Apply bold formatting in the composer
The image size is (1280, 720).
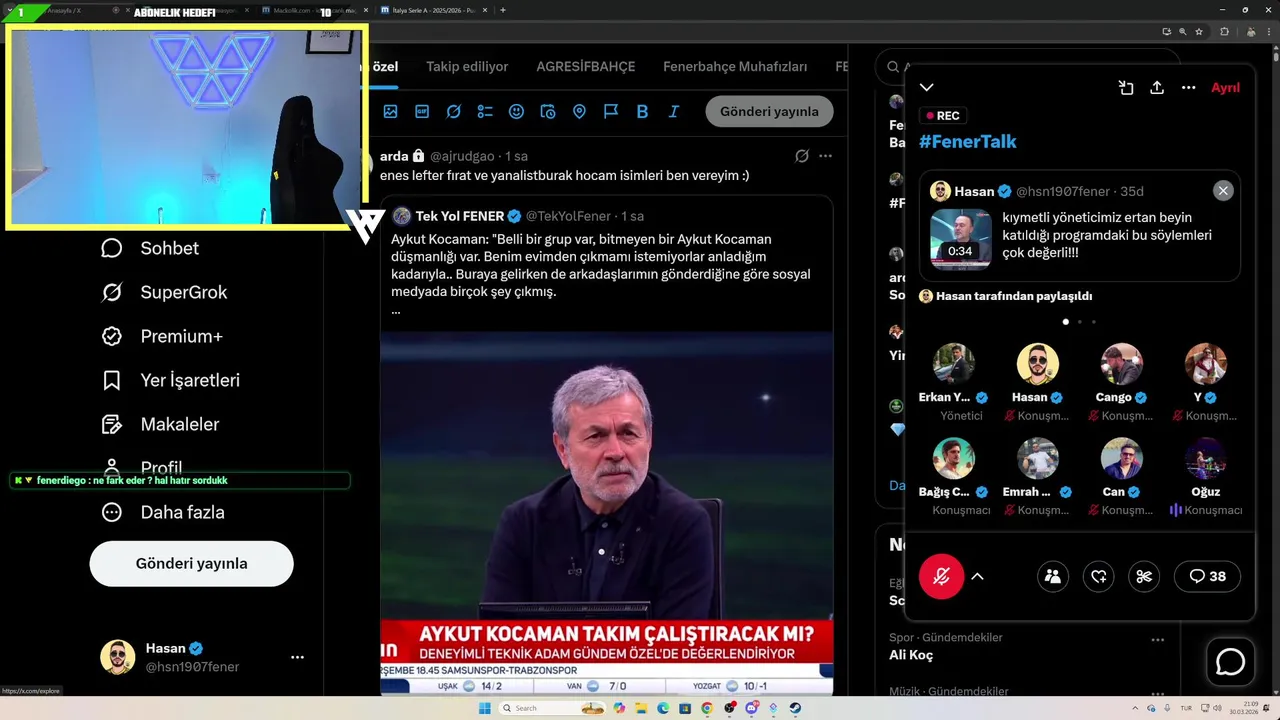pyautogui.click(x=642, y=111)
